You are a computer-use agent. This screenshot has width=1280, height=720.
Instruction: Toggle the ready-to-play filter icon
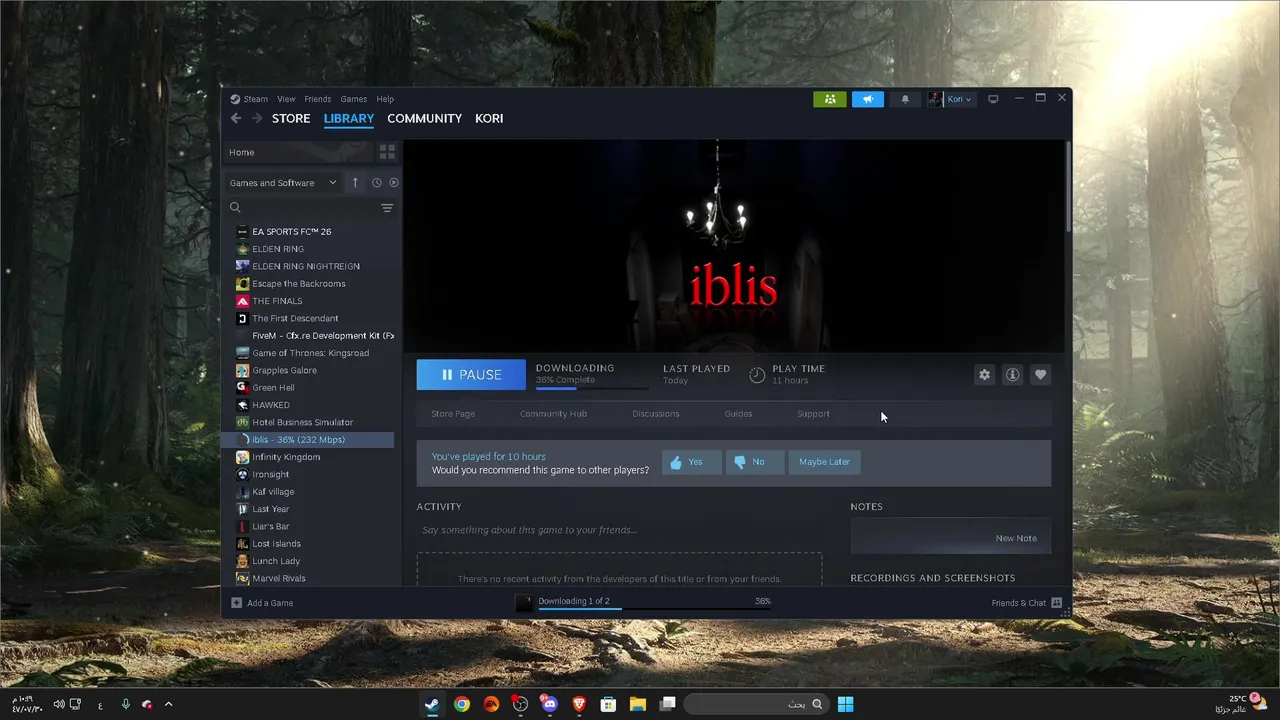(394, 183)
